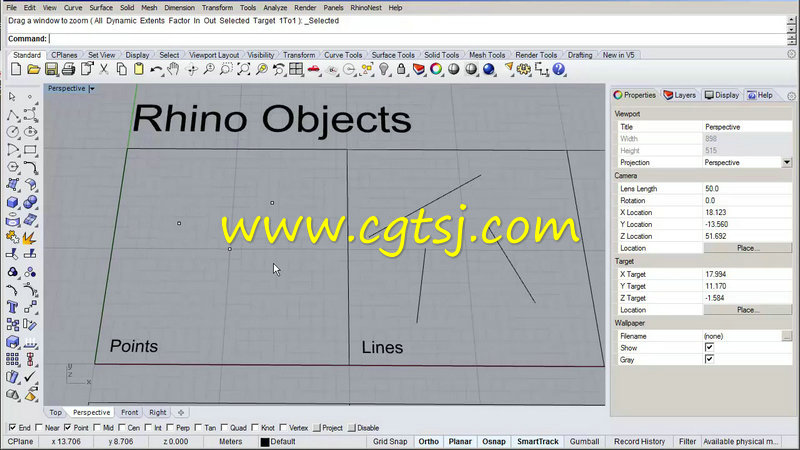Viewport: 800px width, 450px height.
Task: Select the Text object tool
Action: click(13, 307)
